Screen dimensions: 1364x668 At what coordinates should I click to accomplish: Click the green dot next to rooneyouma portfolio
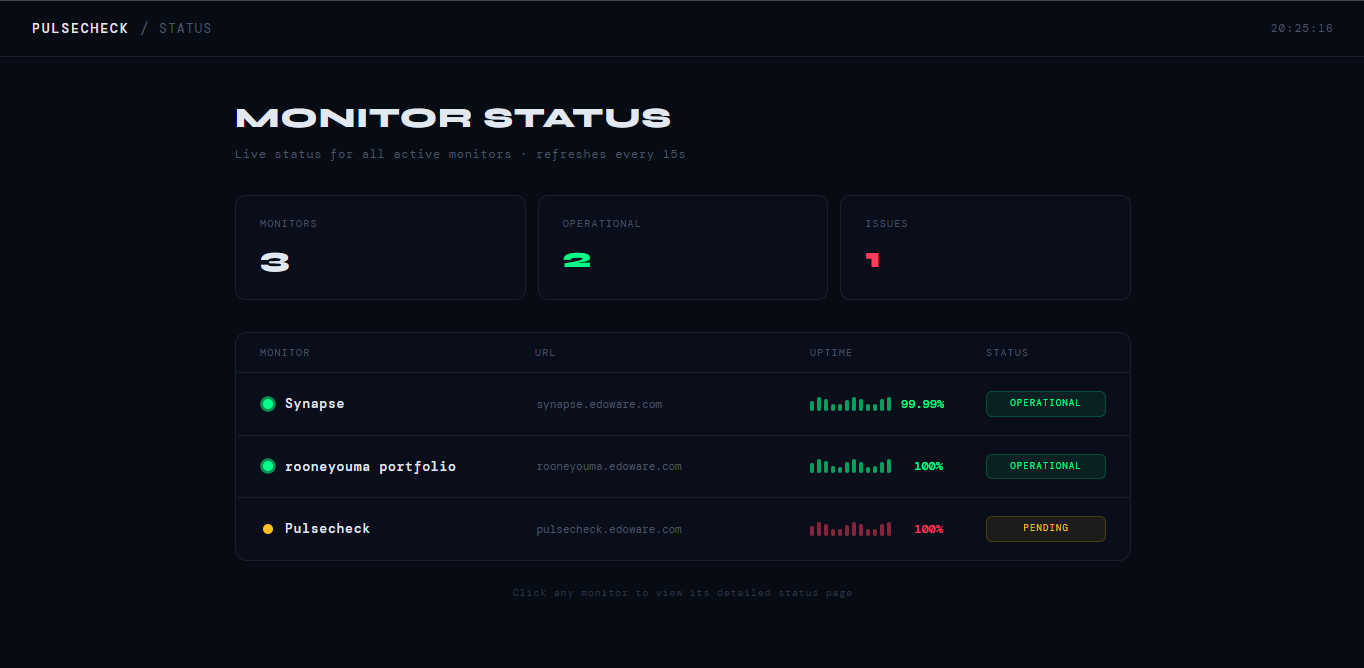tap(268, 466)
